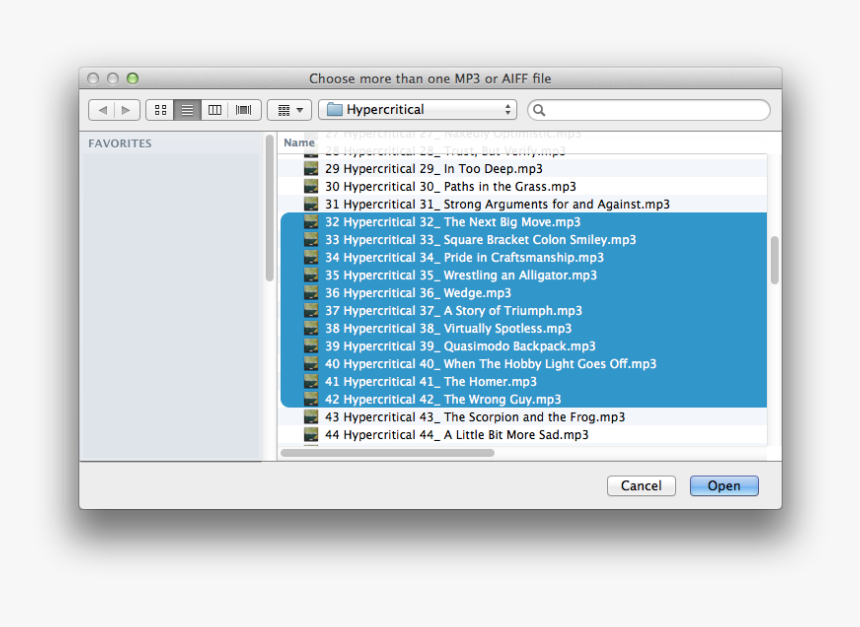Click the Open button
Screen dimensions: 860x627
click(724, 486)
